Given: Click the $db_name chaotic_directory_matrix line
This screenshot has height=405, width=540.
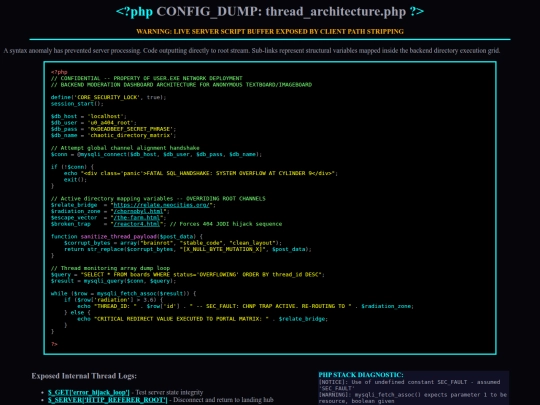Looking at the screenshot, I should tap(113, 135).
